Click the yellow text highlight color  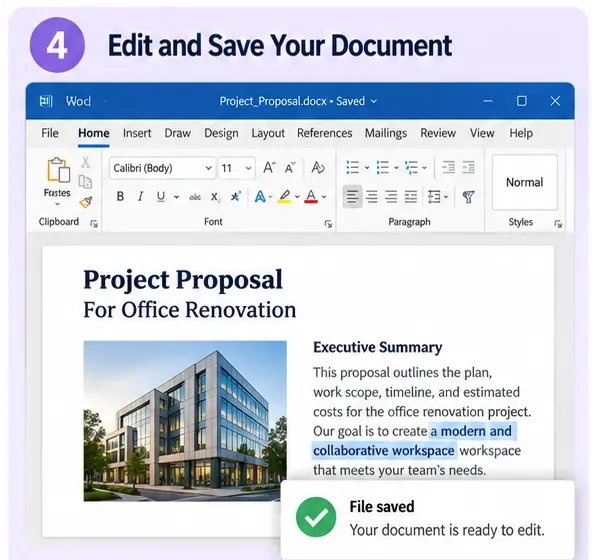285,196
